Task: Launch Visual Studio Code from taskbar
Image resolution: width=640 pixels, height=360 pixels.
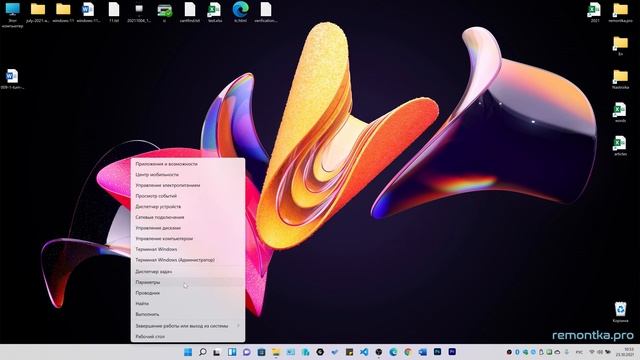Action: pyautogui.click(x=364, y=352)
